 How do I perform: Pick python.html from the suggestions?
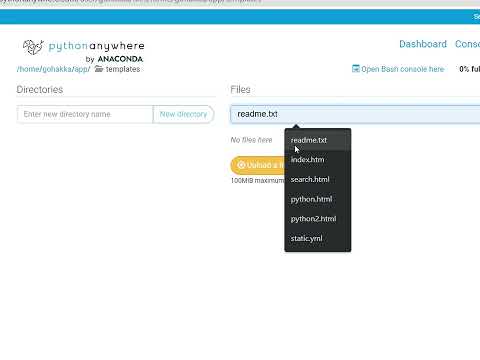point(318,199)
